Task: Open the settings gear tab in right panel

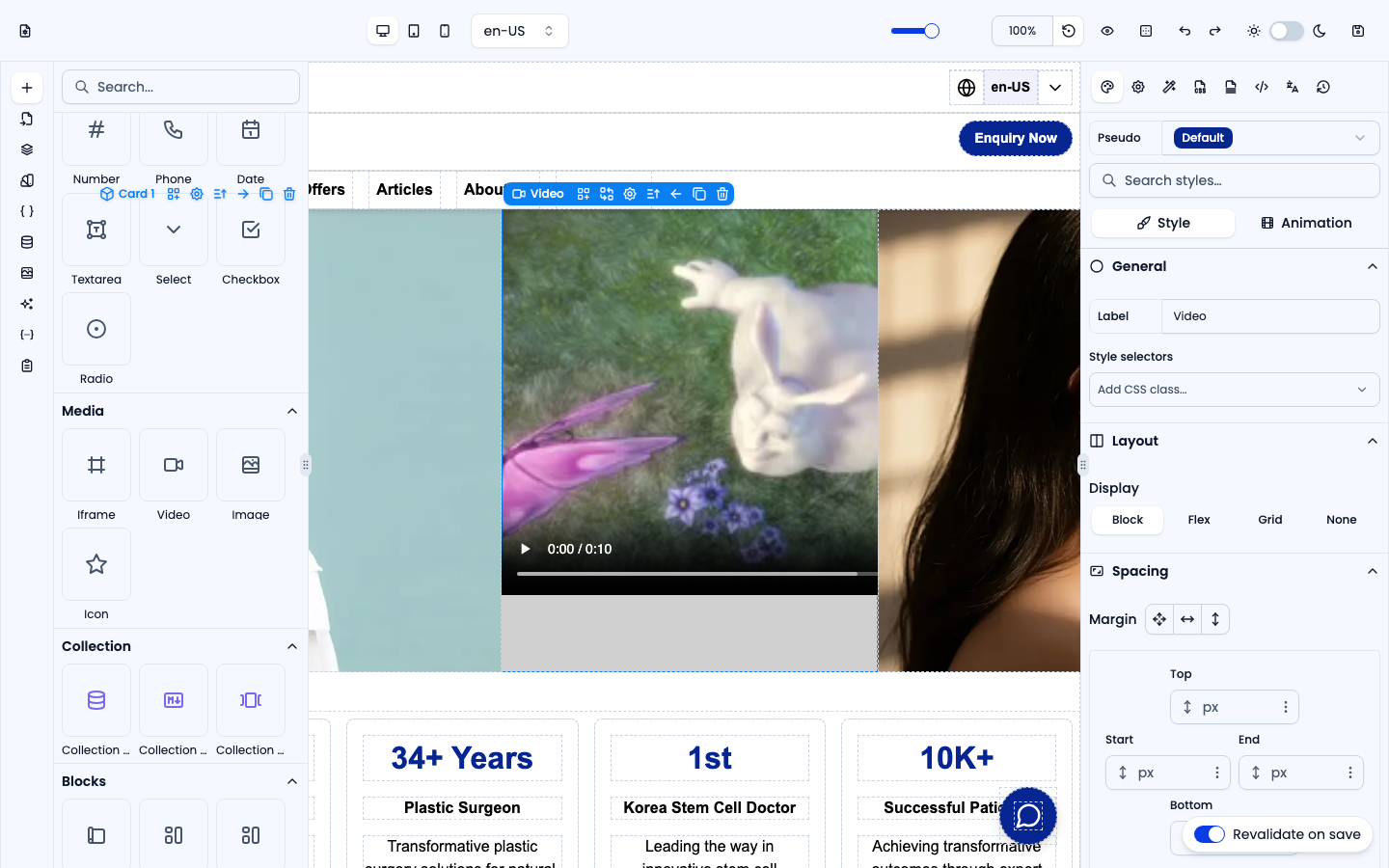Action: tap(1138, 87)
